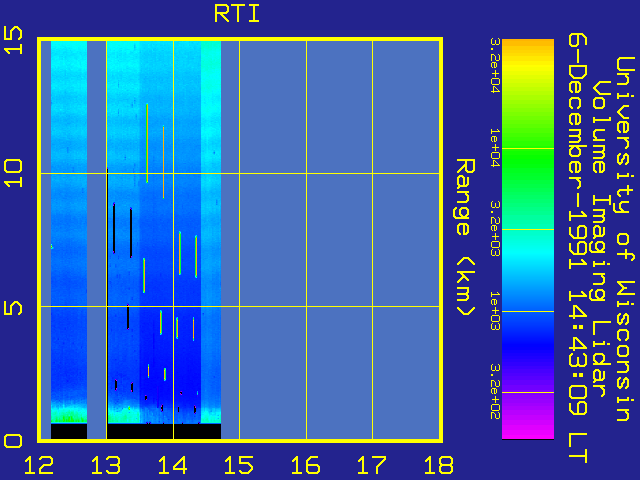Click the time axis label 17
The width and height of the screenshot is (640, 480).
(x=372, y=465)
